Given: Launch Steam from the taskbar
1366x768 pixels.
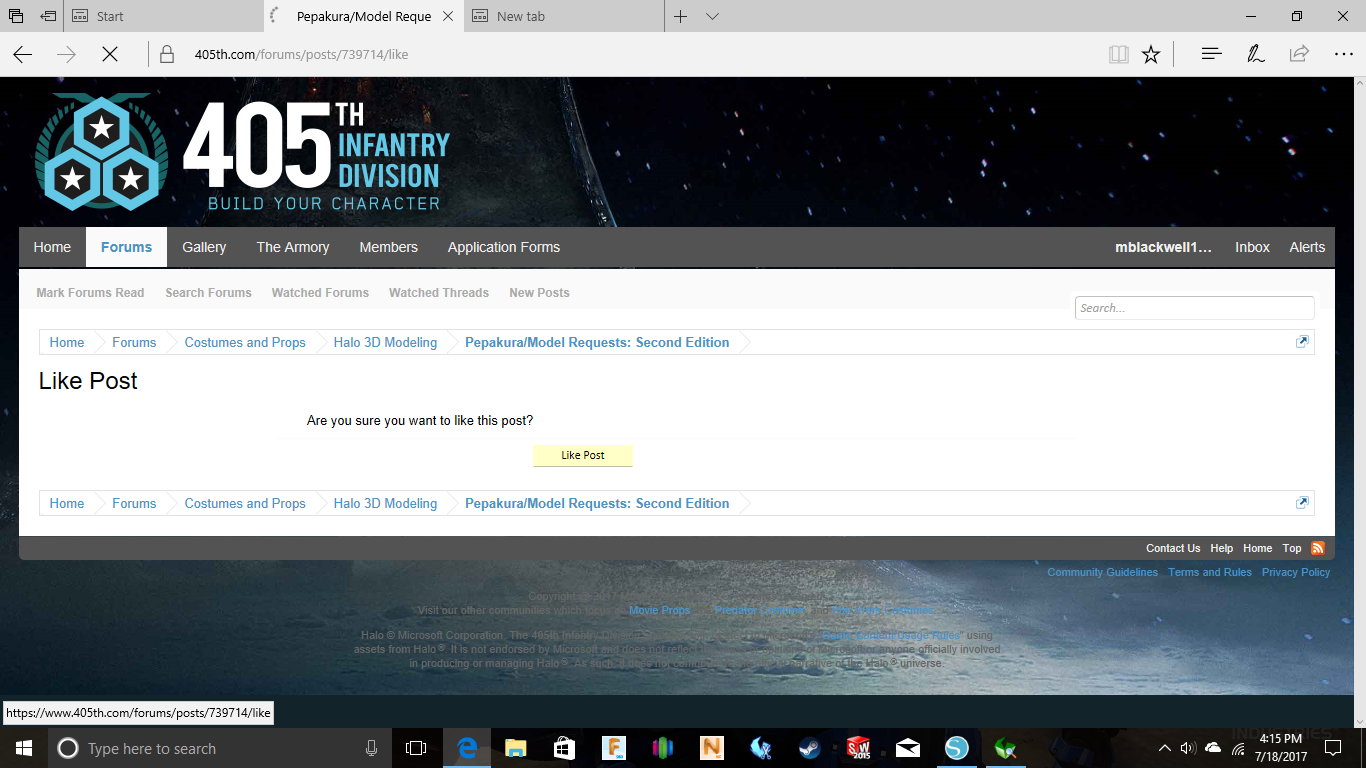Looking at the screenshot, I should 809,748.
